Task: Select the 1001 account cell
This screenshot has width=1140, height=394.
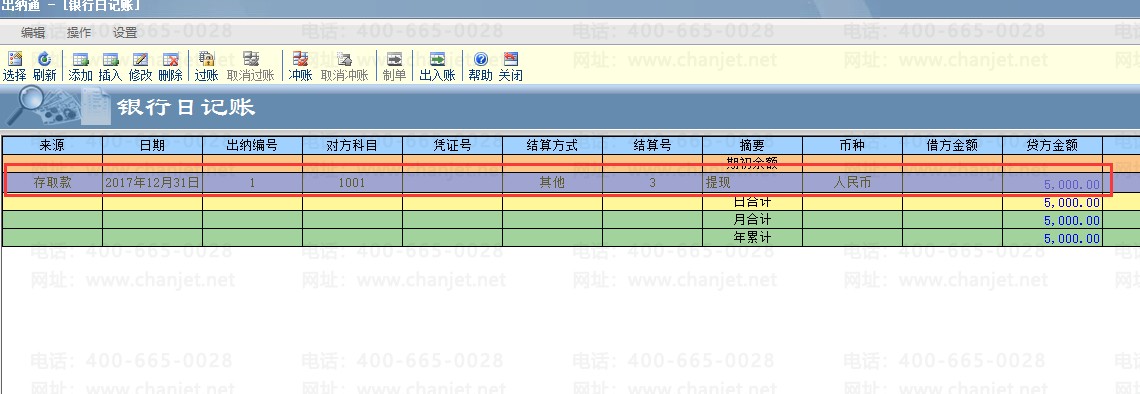Action: click(x=352, y=182)
